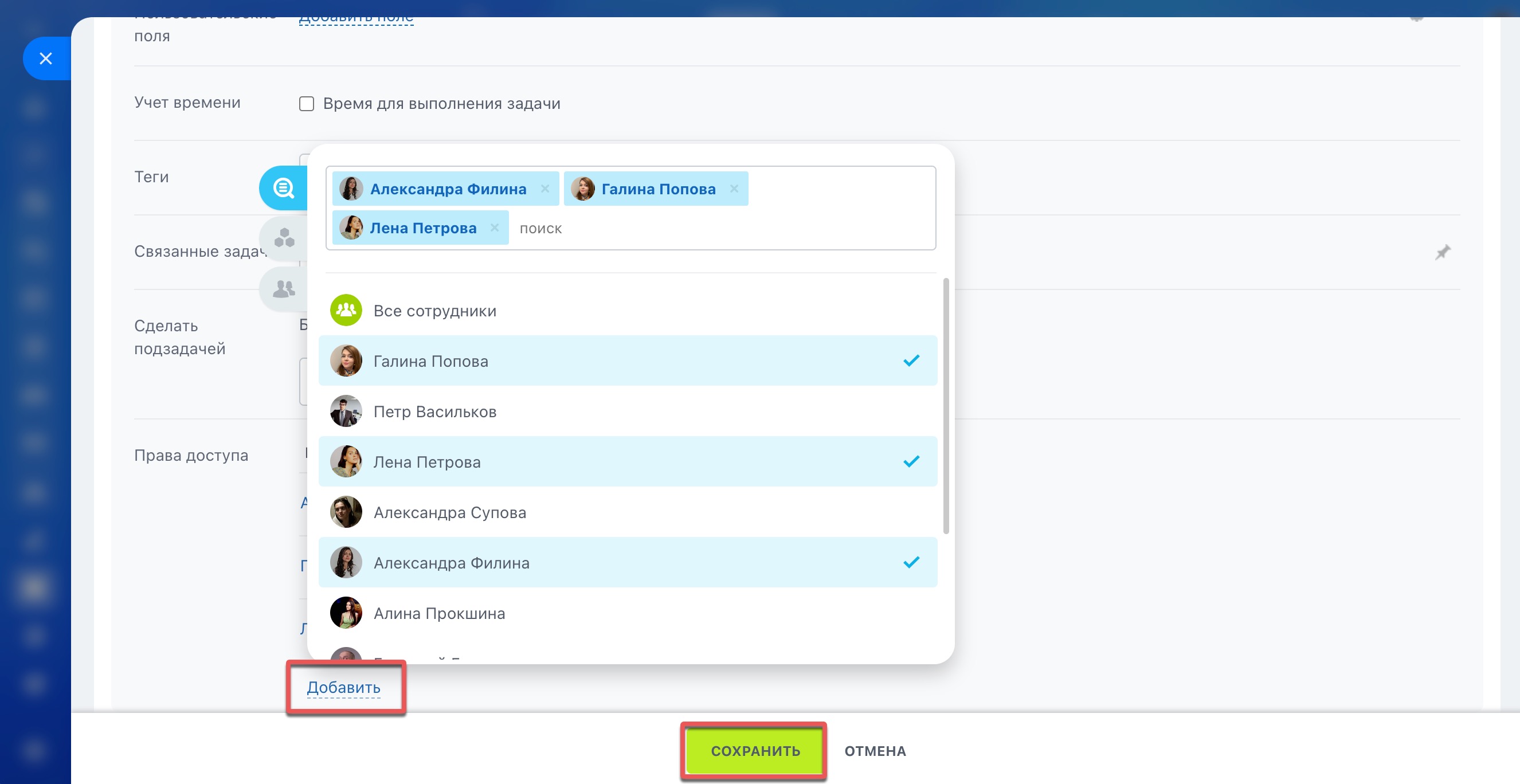The width and height of the screenshot is (1520, 784).
Task: Click Лена Петрова's avatar in the list
Action: (x=346, y=462)
